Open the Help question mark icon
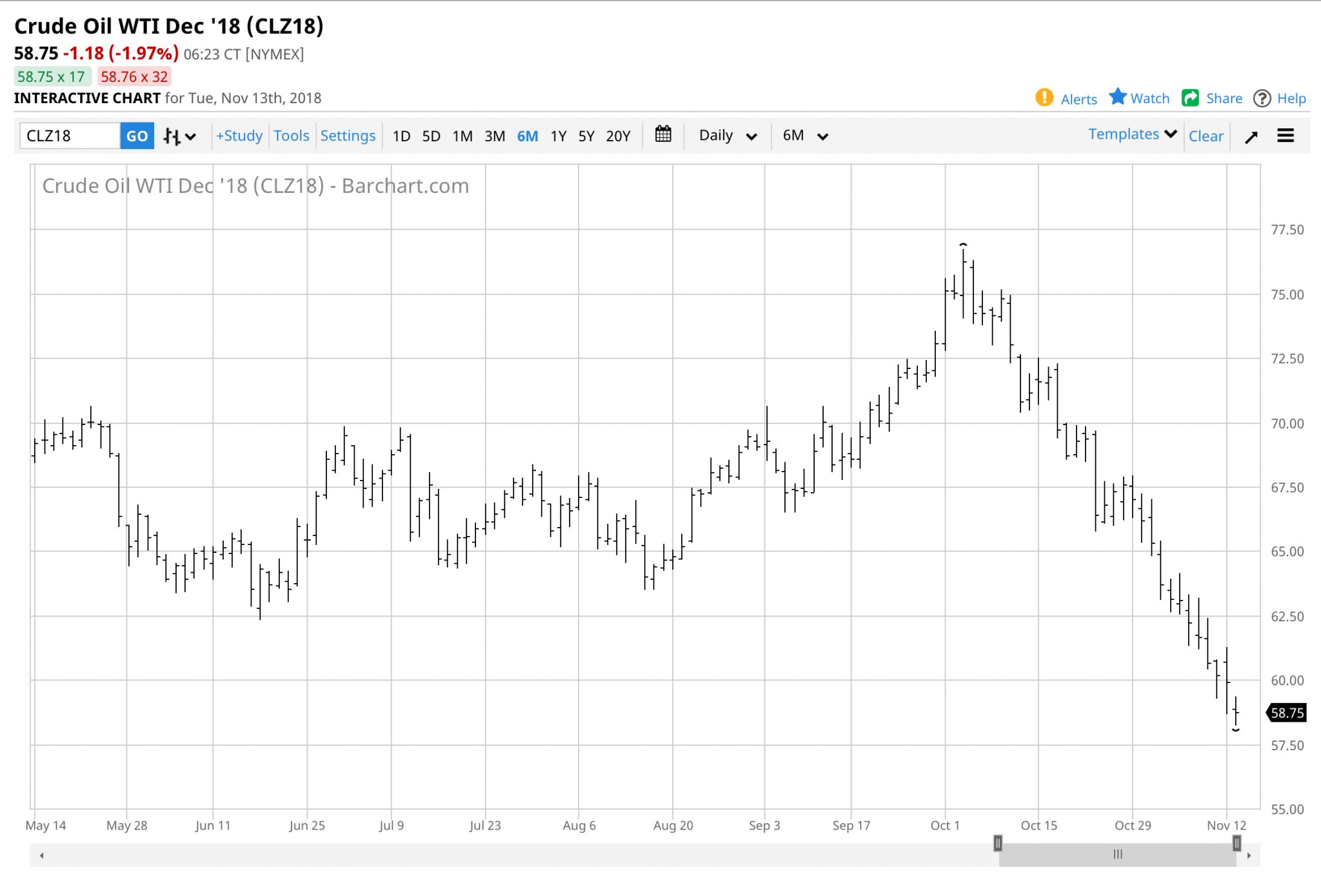This screenshot has width=1321, height=896. 1262,99
